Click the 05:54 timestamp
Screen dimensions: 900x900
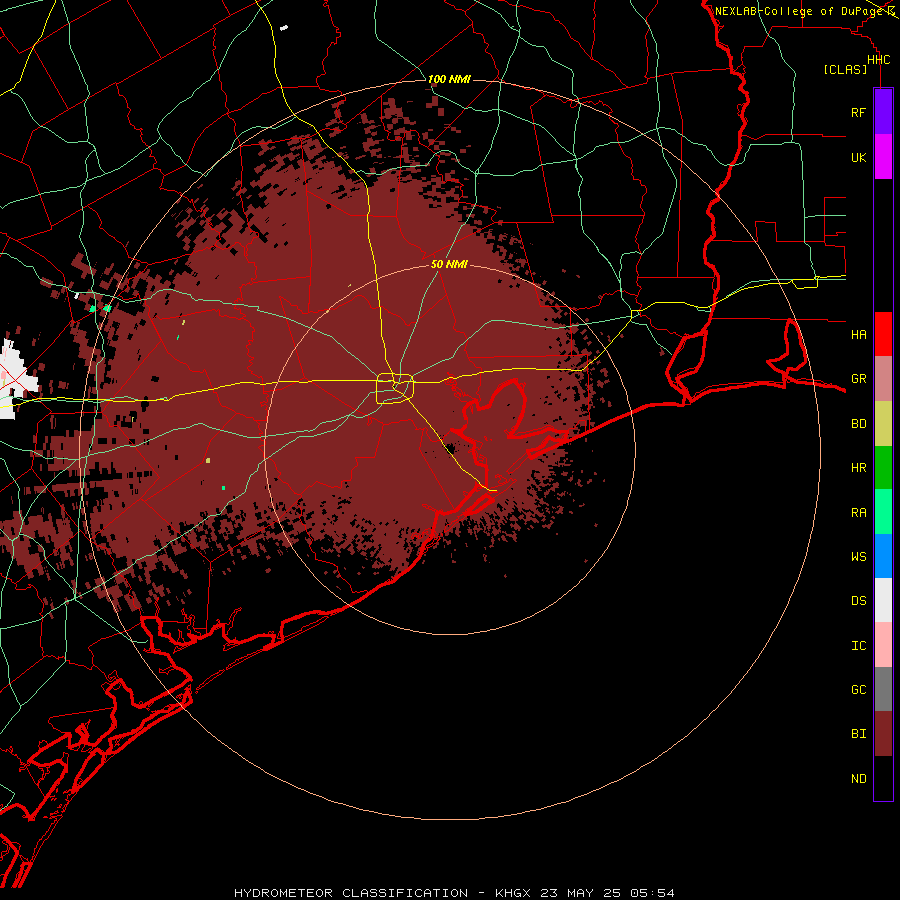pos(651,893)
